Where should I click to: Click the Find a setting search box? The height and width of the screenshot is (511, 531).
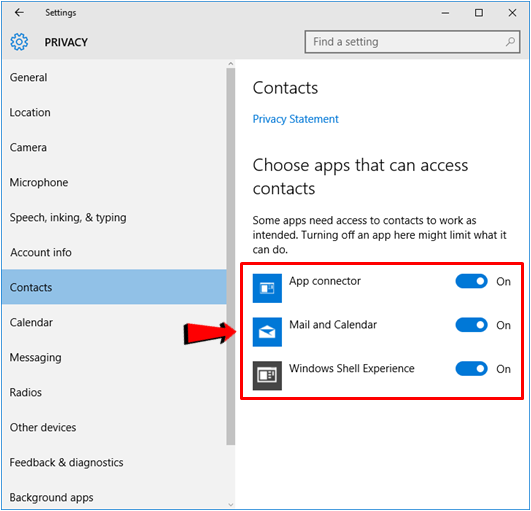tap(412, 42)
